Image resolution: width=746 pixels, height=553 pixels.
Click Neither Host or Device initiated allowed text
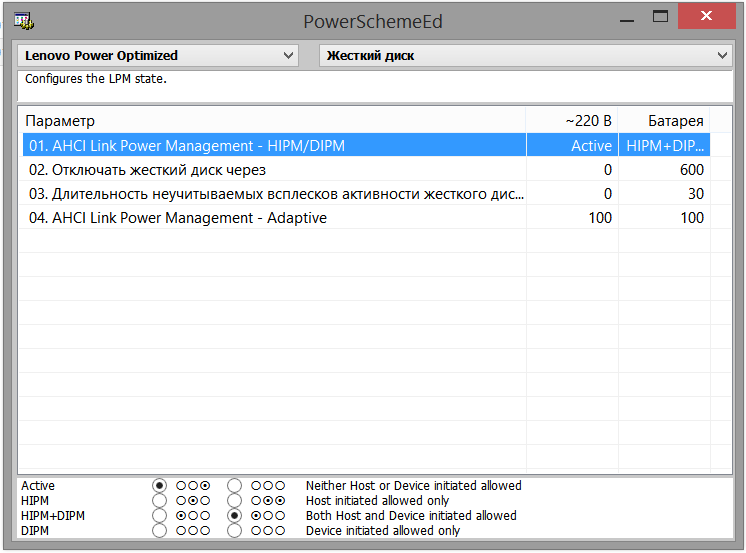(413, 486)
